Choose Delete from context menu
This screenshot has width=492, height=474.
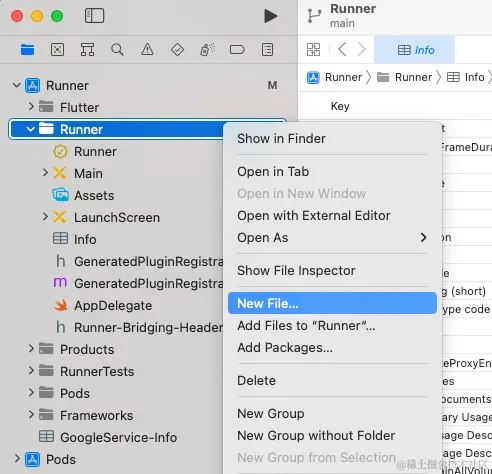pyautogui.click(x=332, y=381)
